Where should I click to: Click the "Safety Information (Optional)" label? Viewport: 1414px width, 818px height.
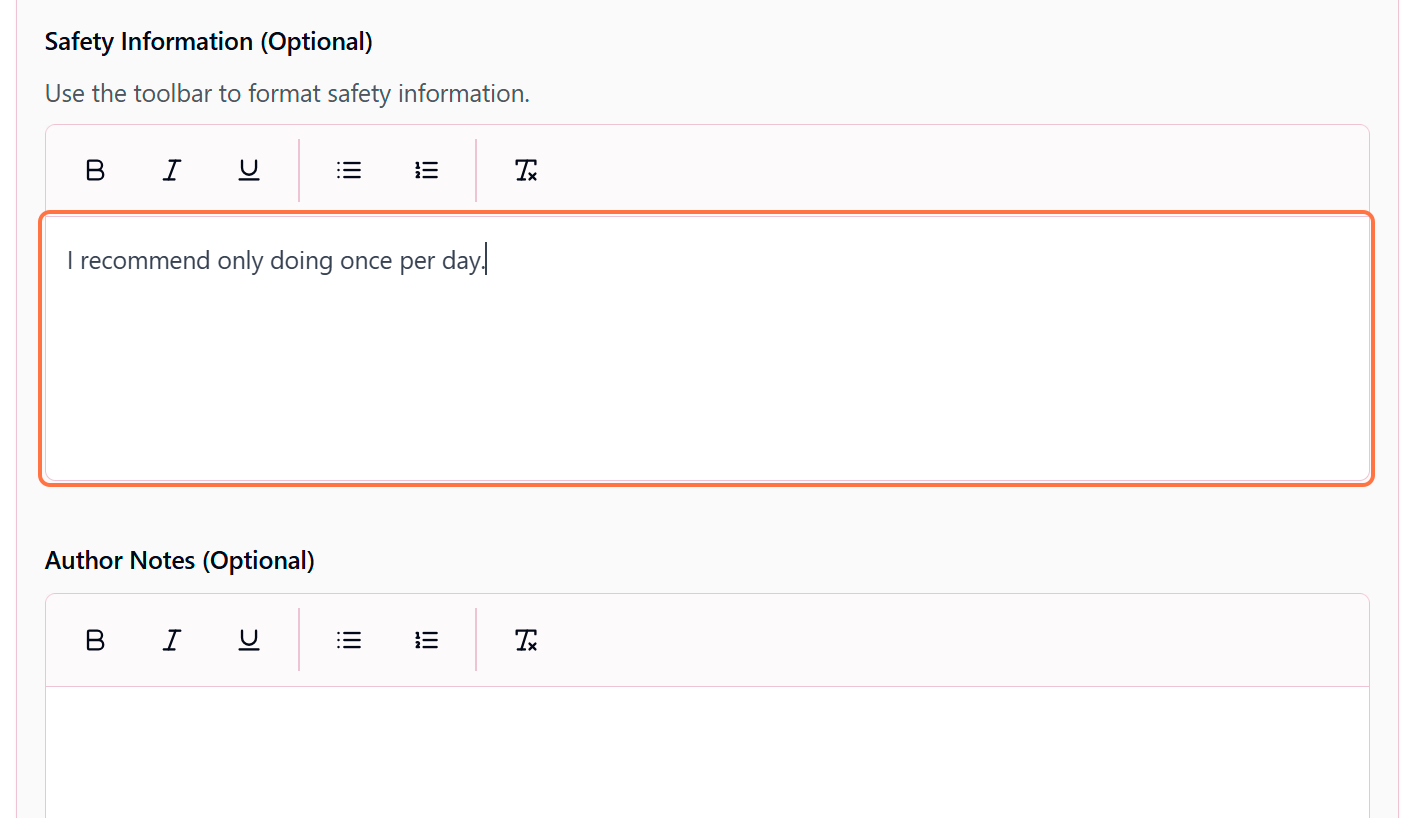(208, 42)
